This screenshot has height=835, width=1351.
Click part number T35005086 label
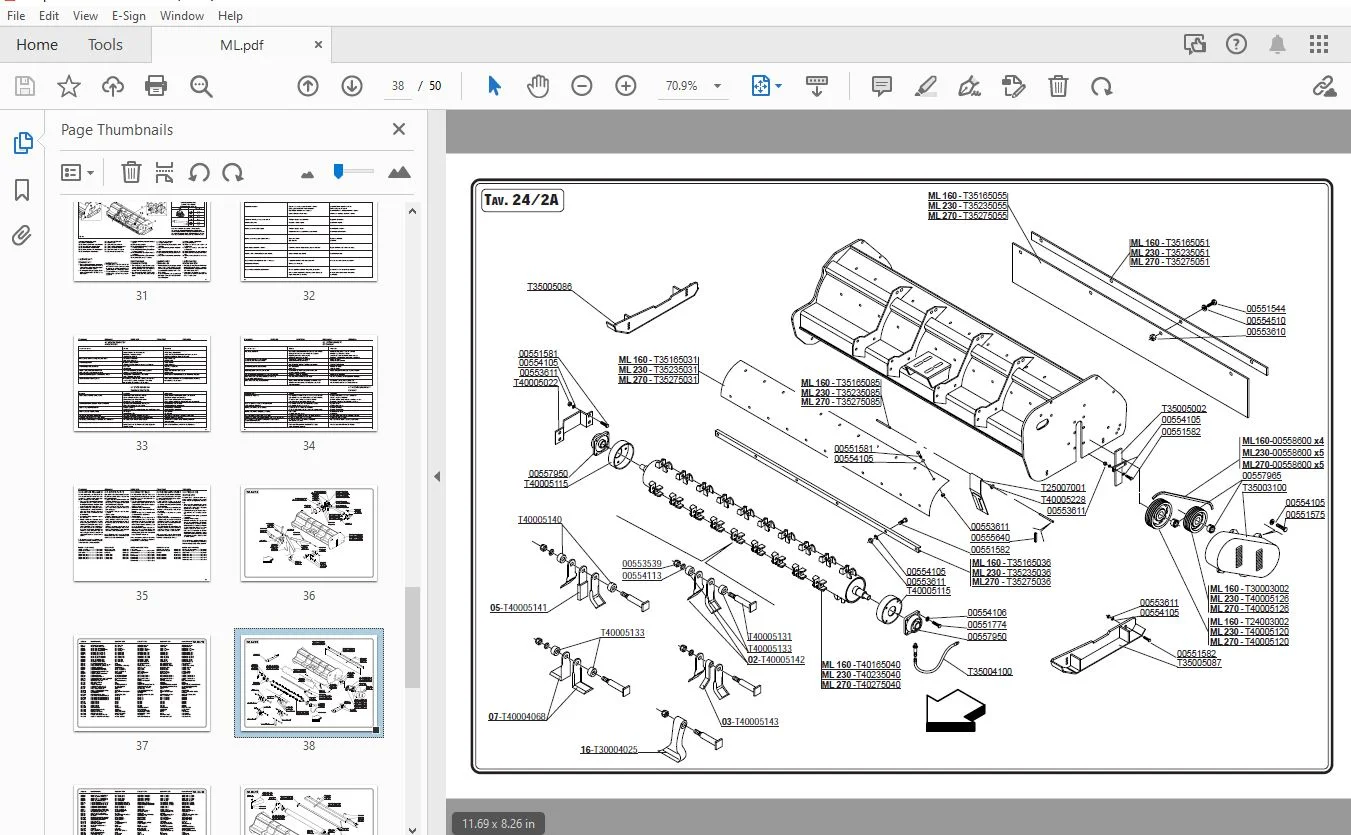550,287
